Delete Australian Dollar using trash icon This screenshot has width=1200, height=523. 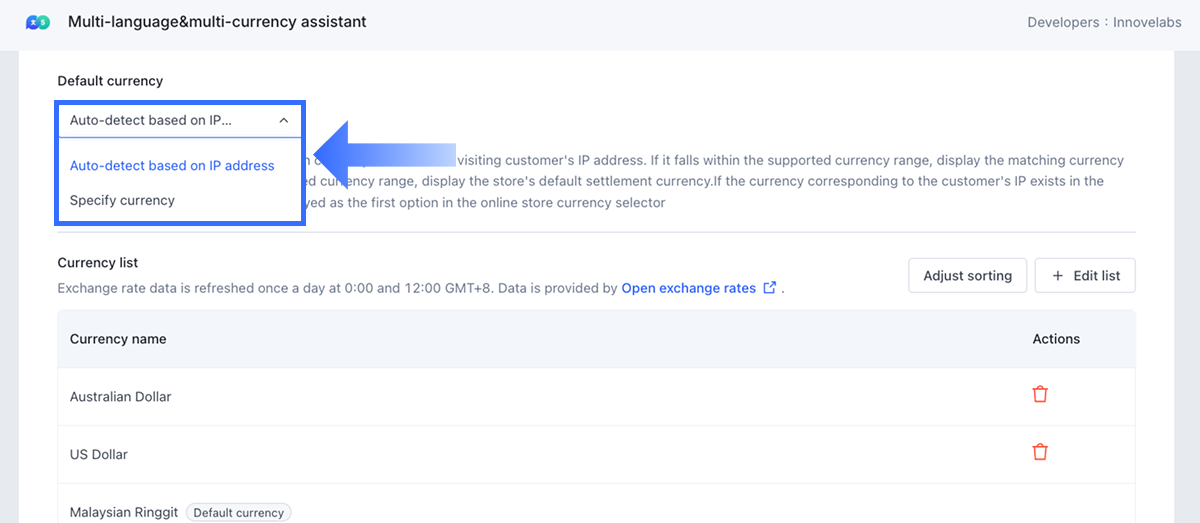point(1040,395)
